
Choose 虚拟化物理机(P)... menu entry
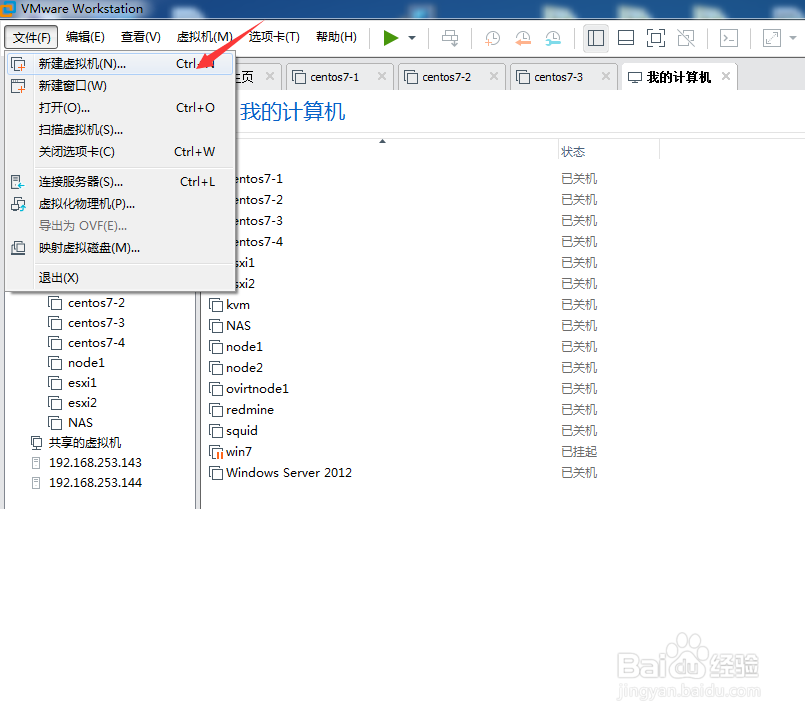(120, 204)
